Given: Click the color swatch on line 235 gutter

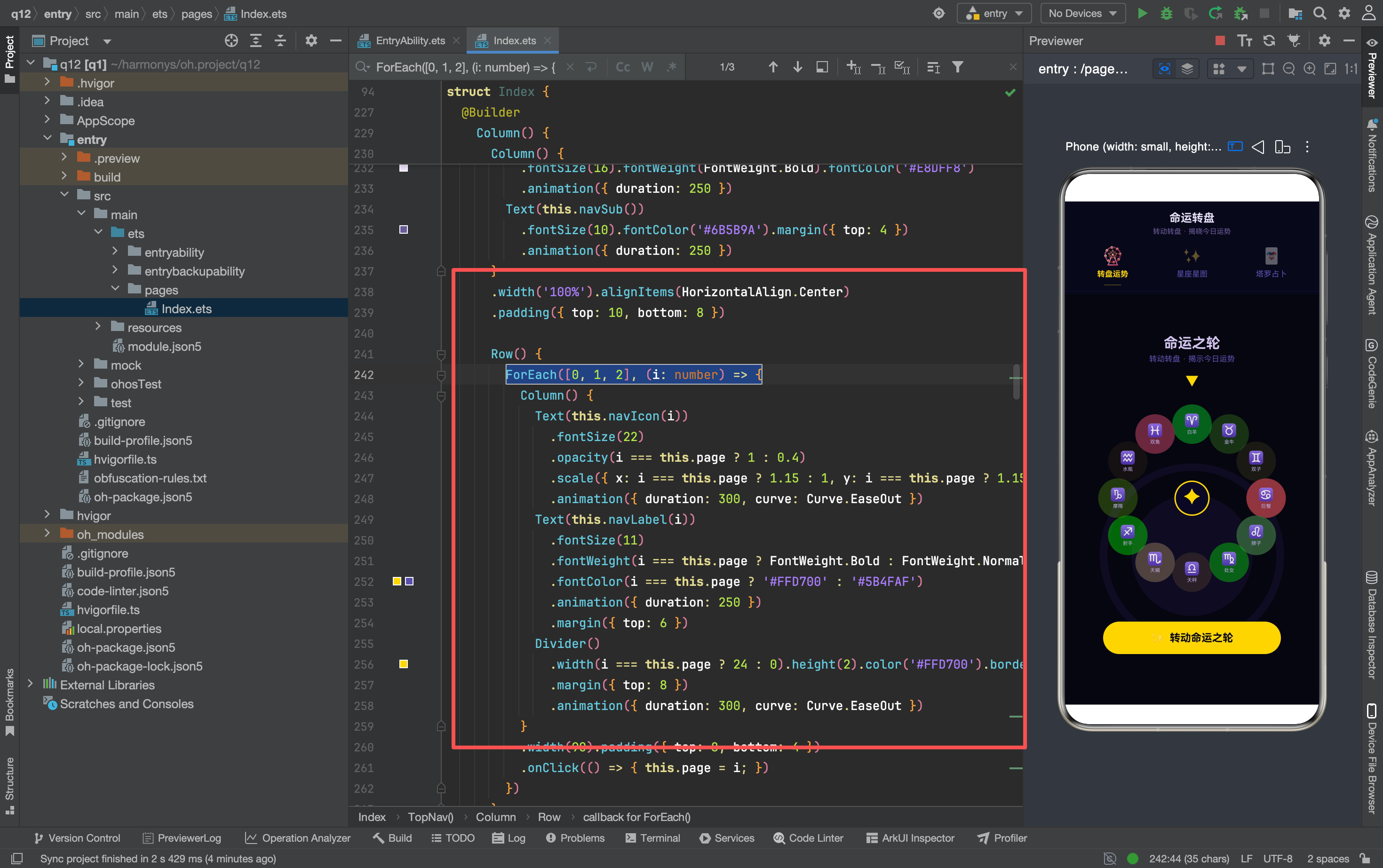Looking at the screenshot, I should coord(404,229).
